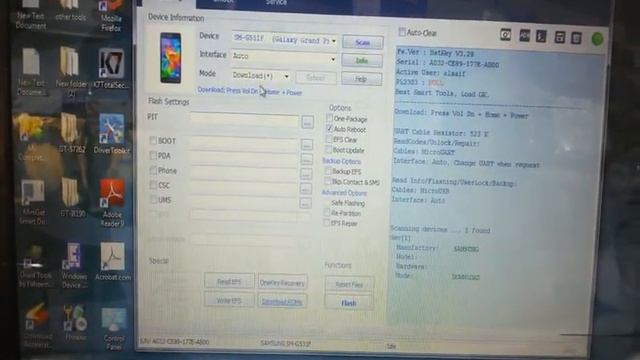The width and height of the screenshot is (640, 360).
Task: Click the Read EFS button
Action: click(x=229, y=281)
